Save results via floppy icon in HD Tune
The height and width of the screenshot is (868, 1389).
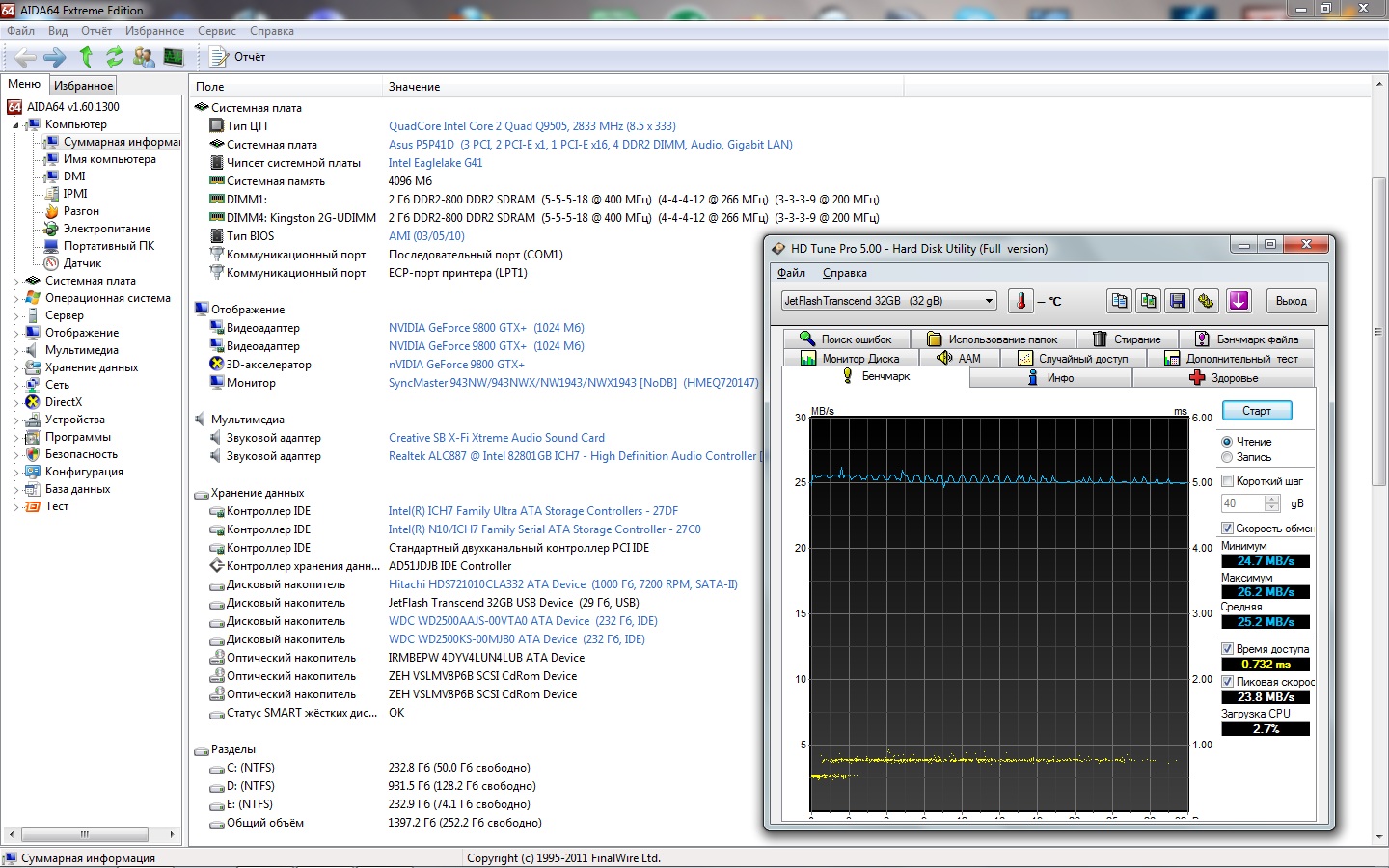(1177, 301)
